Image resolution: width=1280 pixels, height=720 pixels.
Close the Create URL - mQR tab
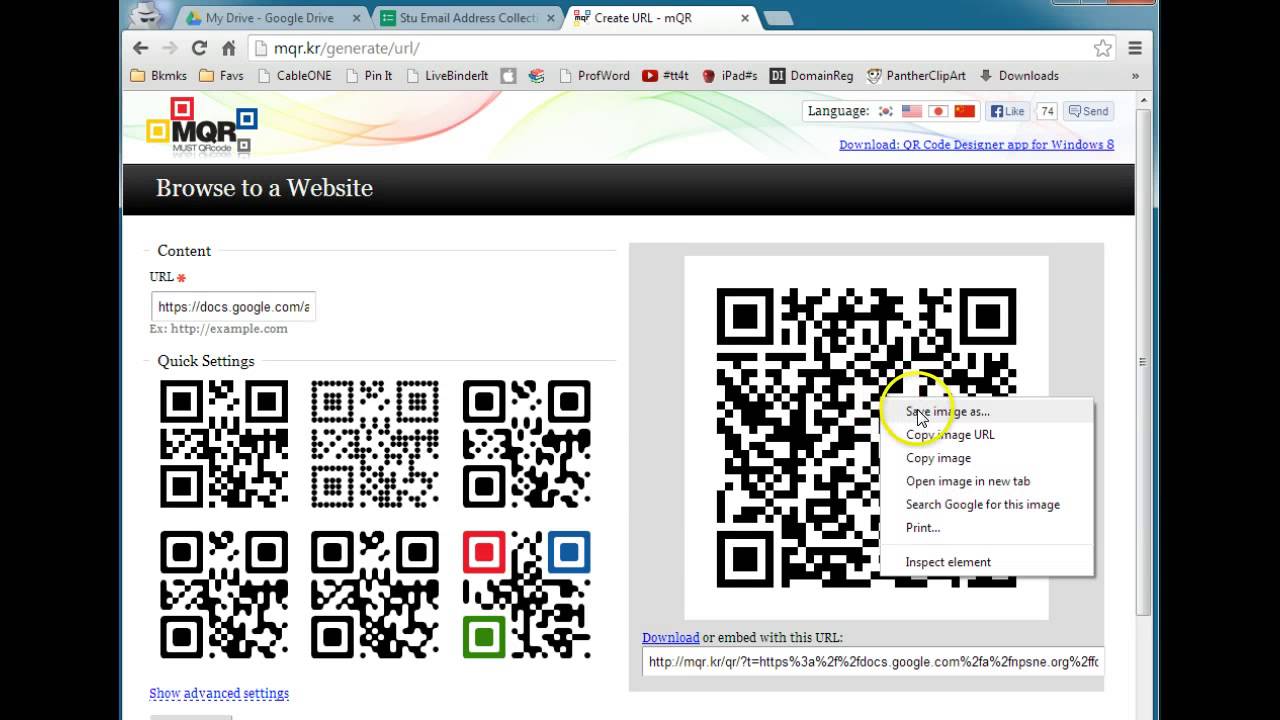tap(743, 18)
